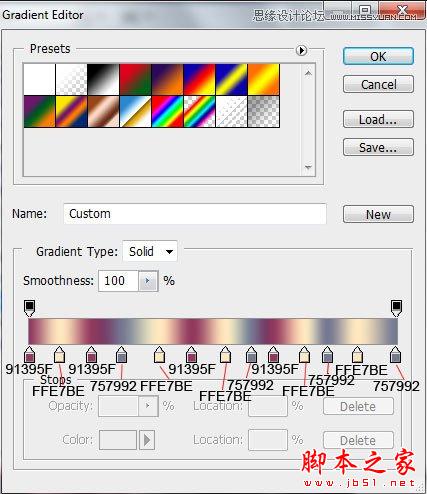Choose the black-to-white gradient preset
The width and height of the screenshot is (427, 494).
[103, 79]
